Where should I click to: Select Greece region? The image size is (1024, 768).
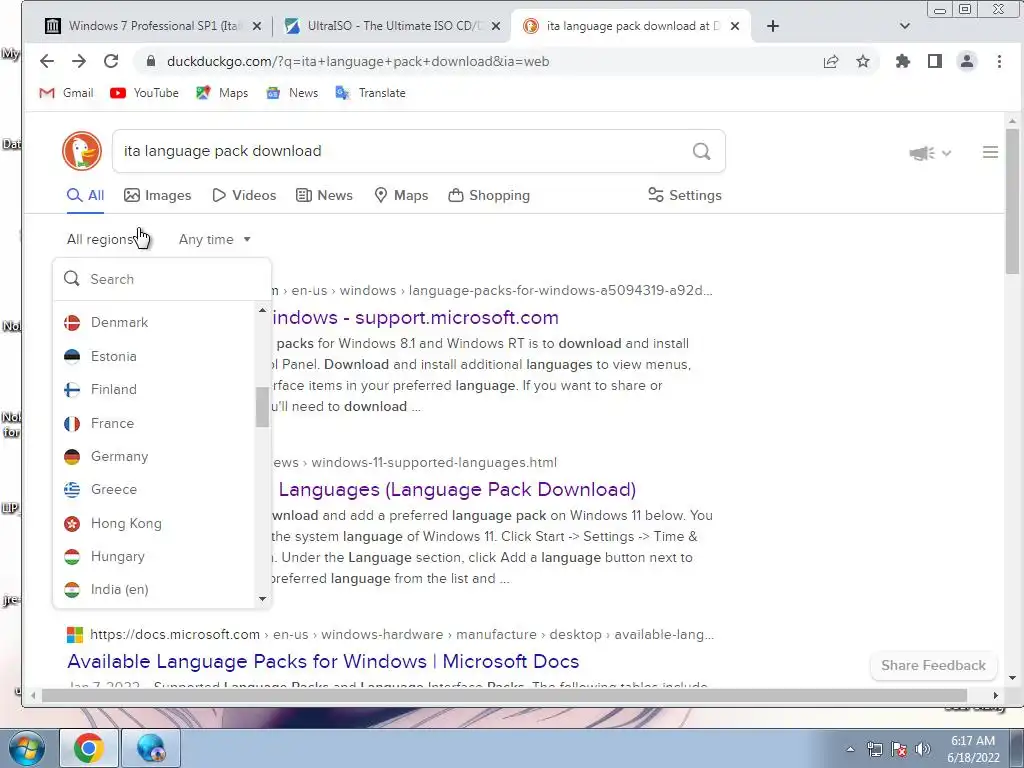155,490
